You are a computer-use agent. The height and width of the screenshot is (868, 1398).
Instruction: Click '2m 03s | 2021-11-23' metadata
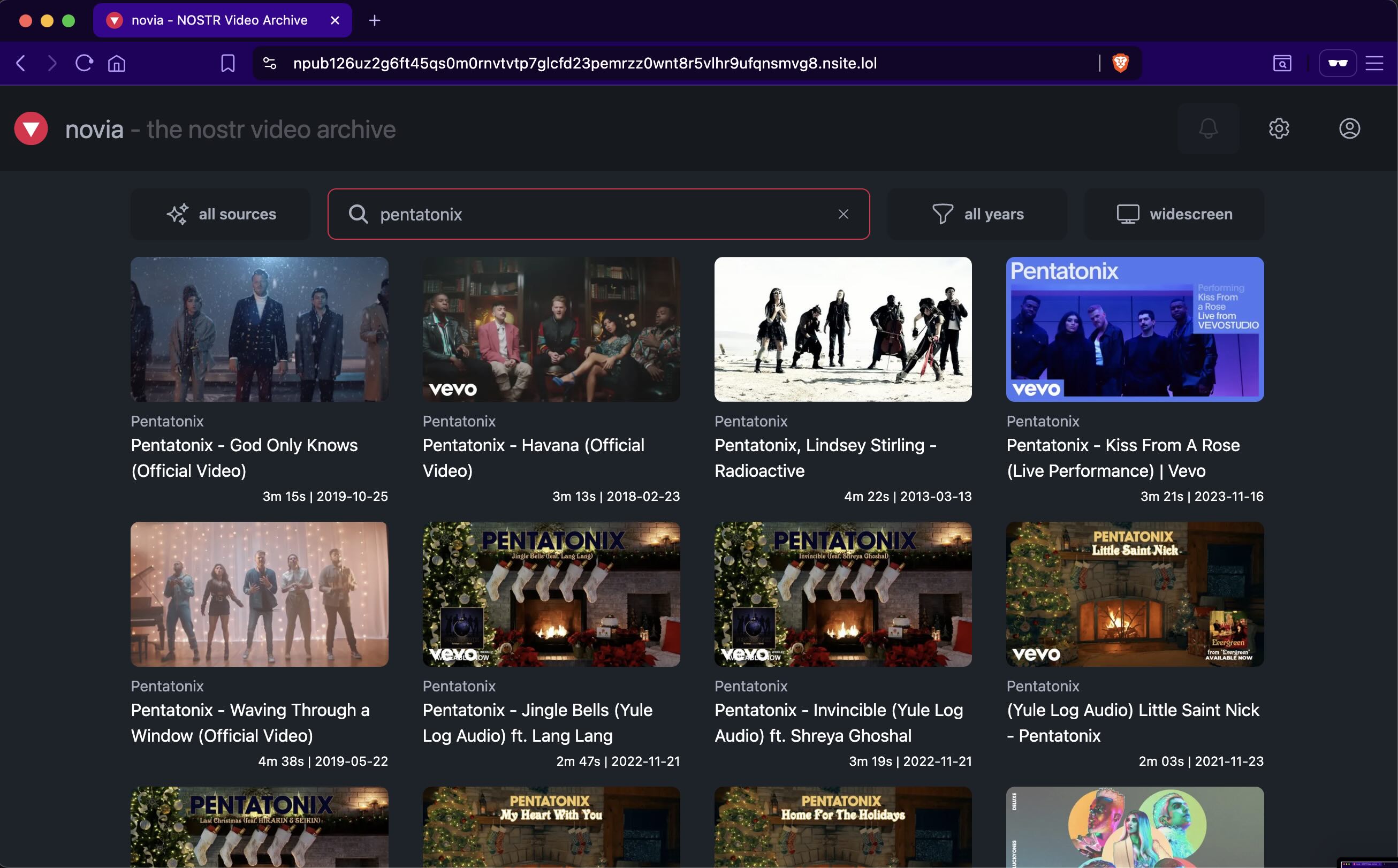(1201, 761)
